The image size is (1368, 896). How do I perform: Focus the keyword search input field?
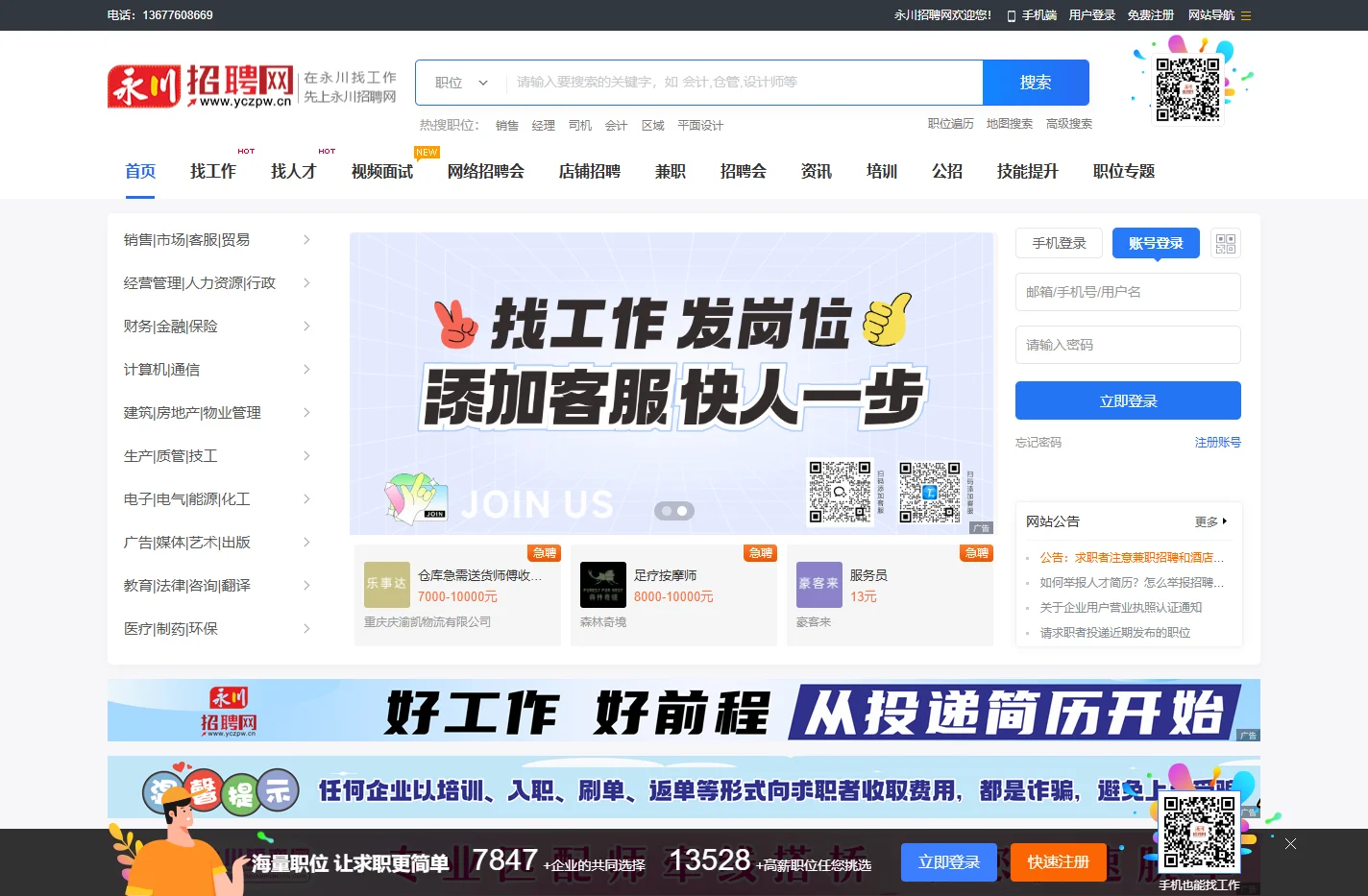744,83
